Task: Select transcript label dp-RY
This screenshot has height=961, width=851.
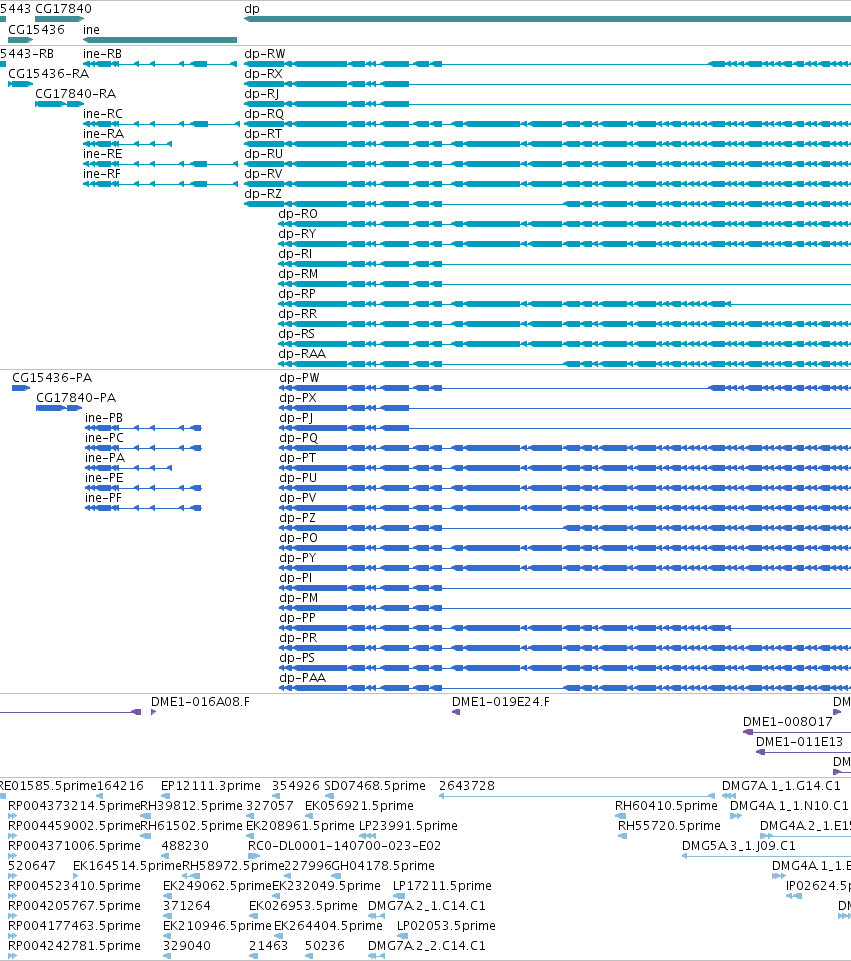Action: pyautogui.click(x=297, y=234)
